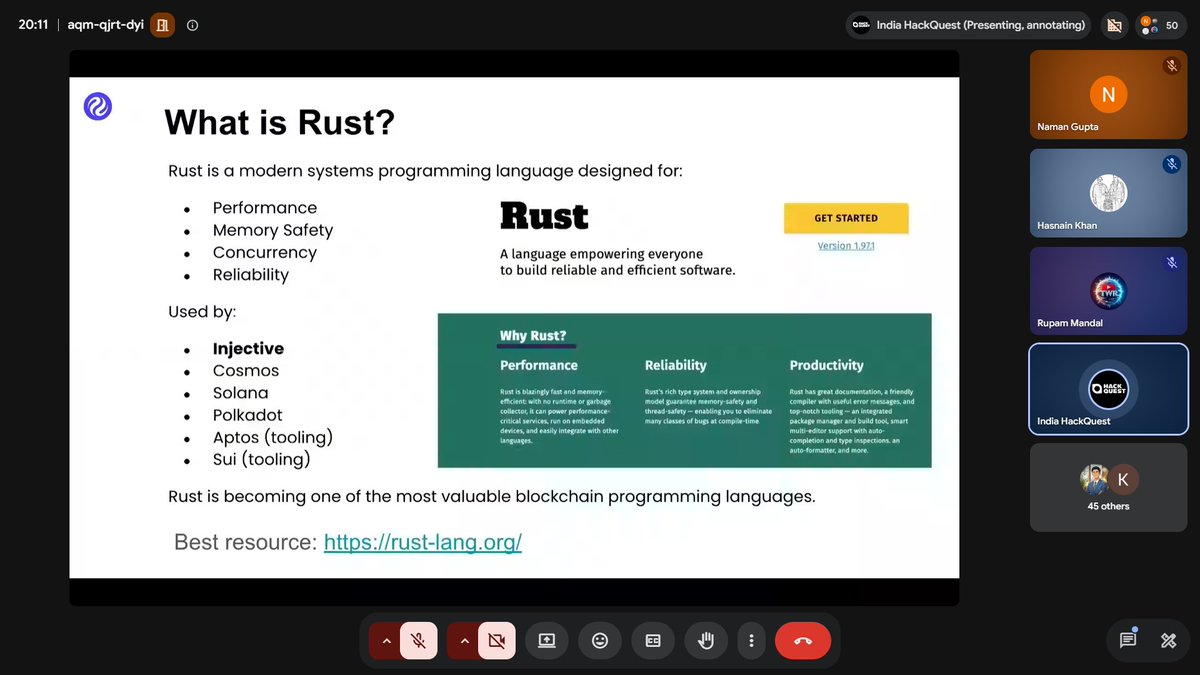The height and width of the screenshot is (675, 1200).
Task: Click the "Performance" heading in green panel
Action: tap(539, 366)
